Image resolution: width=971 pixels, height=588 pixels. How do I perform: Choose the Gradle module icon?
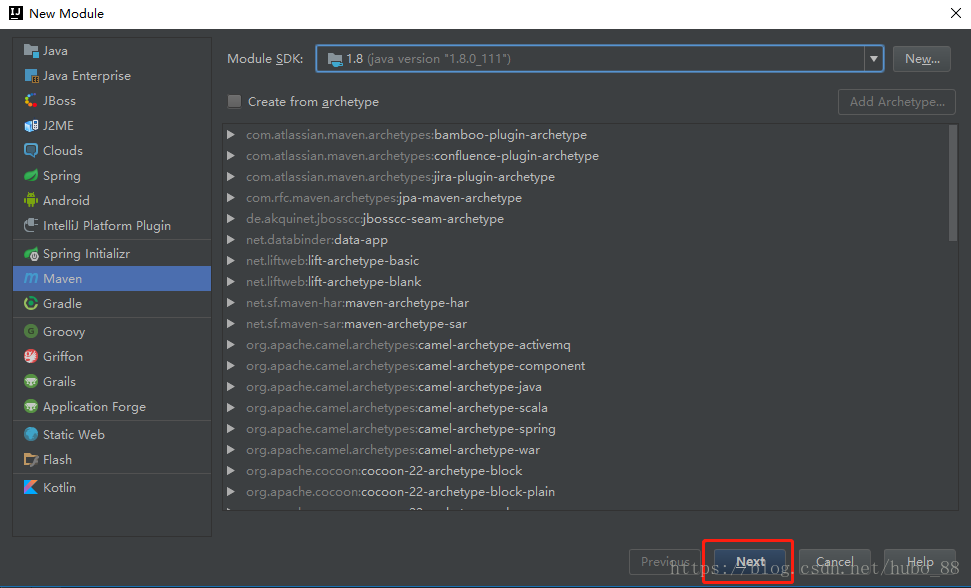click(x=31, y=304)
